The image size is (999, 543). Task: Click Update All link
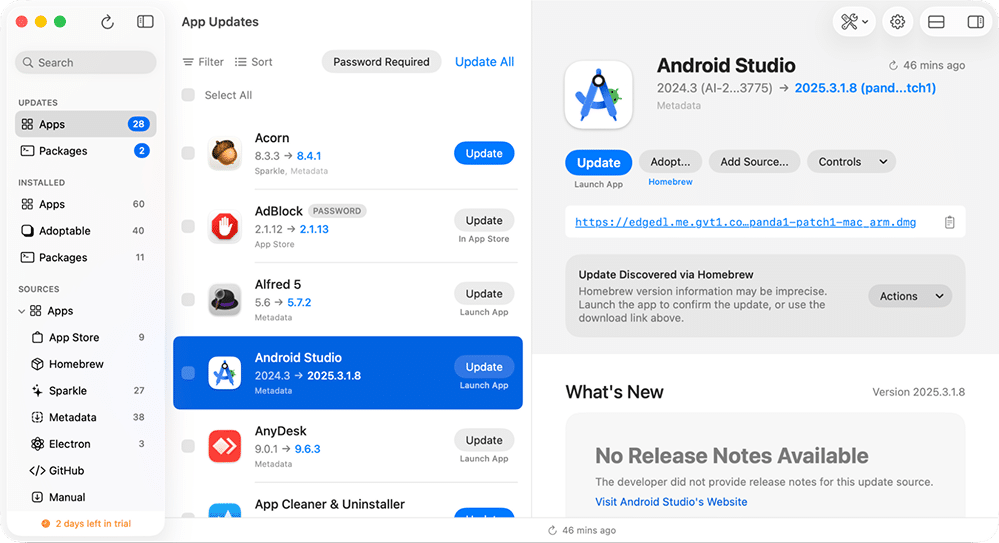pos(484,62)
